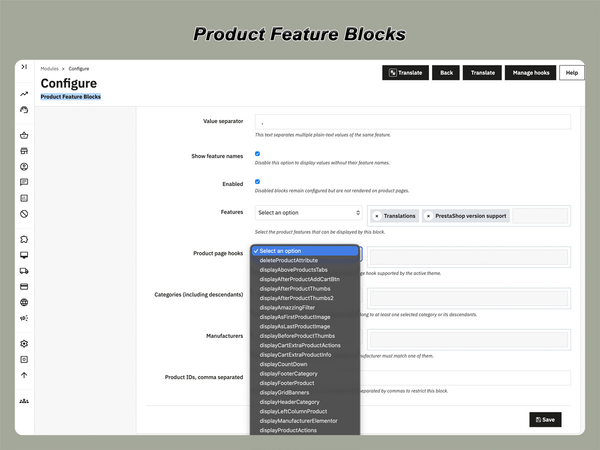The width and height of the screenshot is (600, 450).
Task: Click the Back button
Action: point(446,73)
